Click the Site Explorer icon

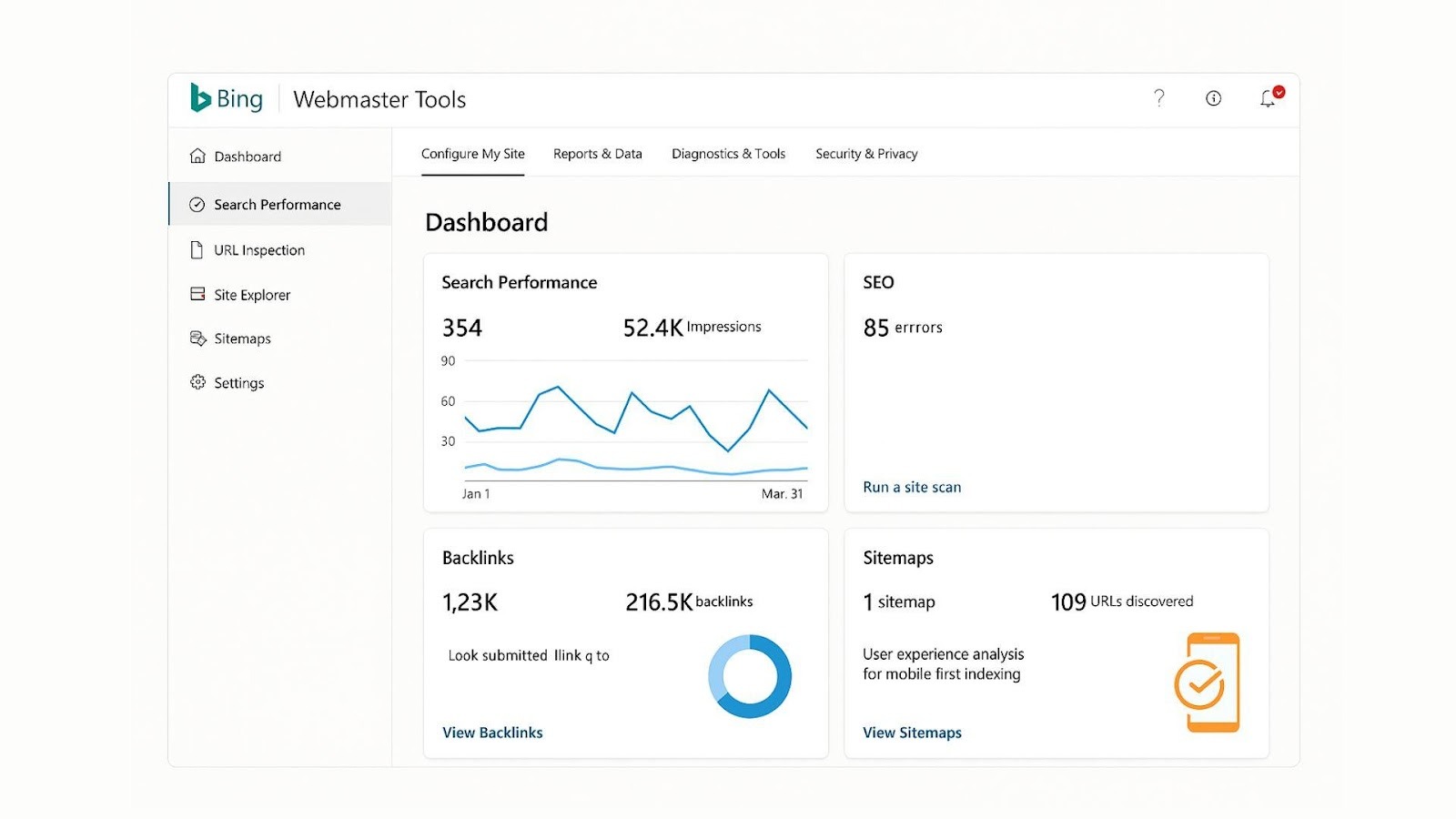click(x=197, y=294)
